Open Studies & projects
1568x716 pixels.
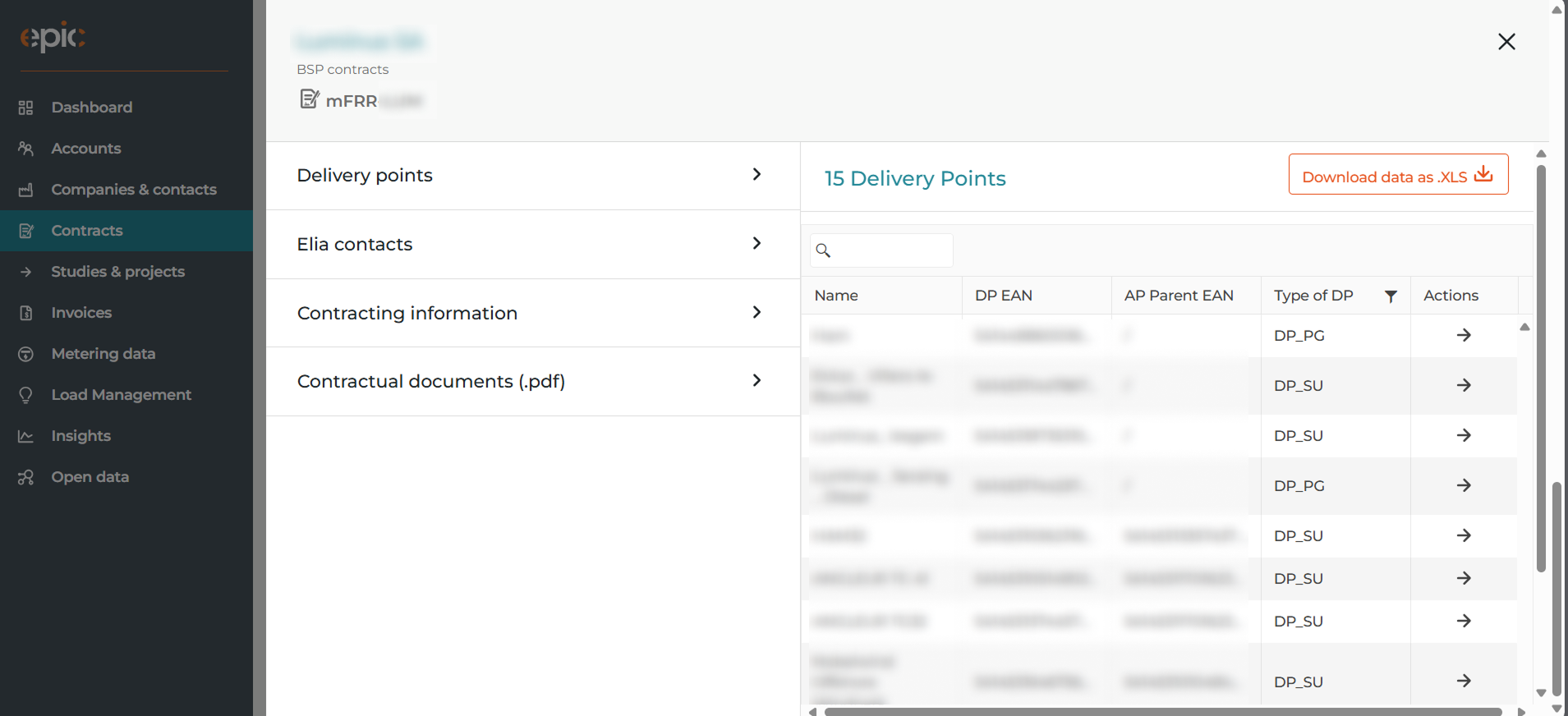[x=118, y=272]
